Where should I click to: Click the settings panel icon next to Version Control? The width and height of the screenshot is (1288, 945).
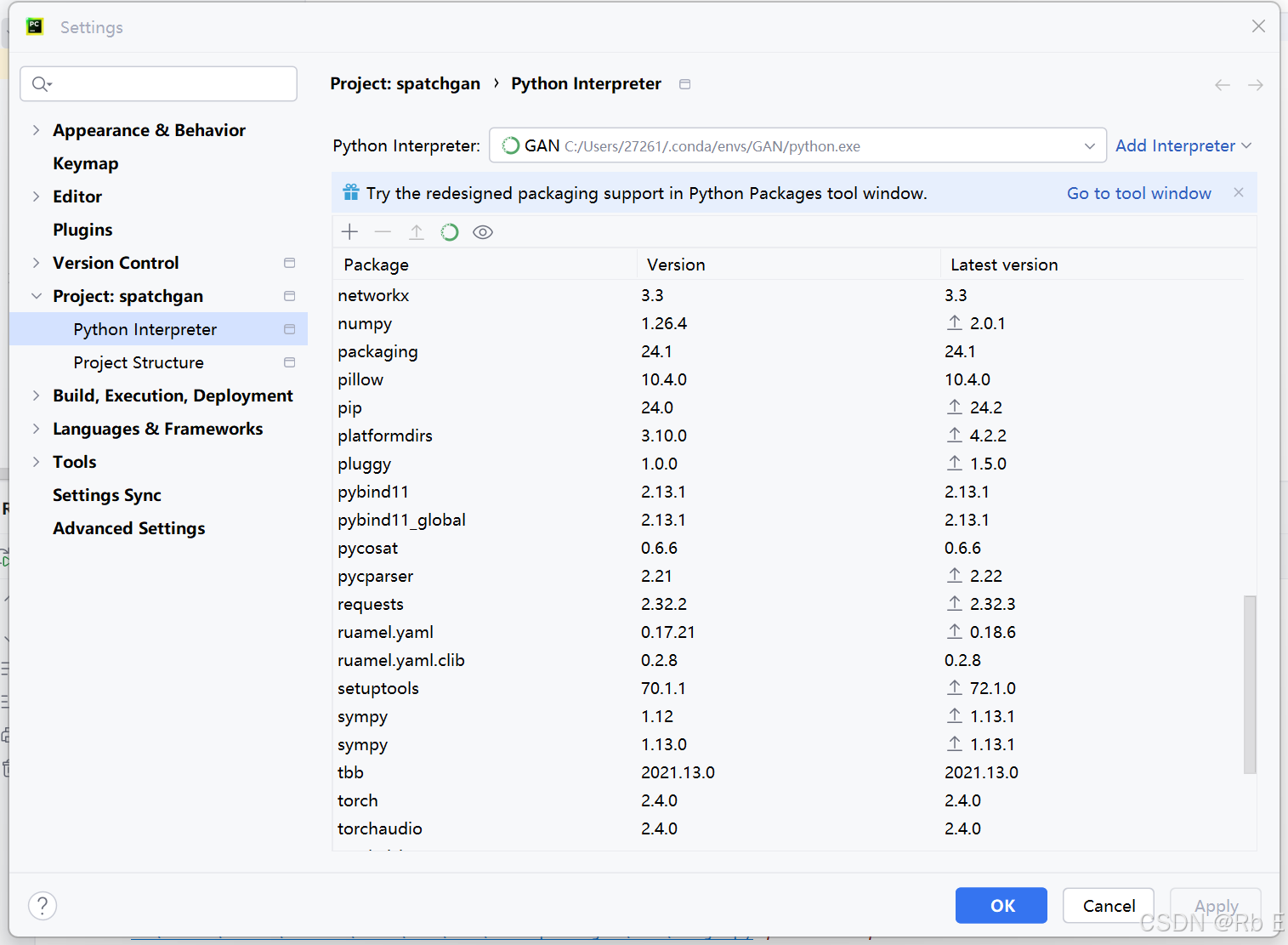click(289, 263)
